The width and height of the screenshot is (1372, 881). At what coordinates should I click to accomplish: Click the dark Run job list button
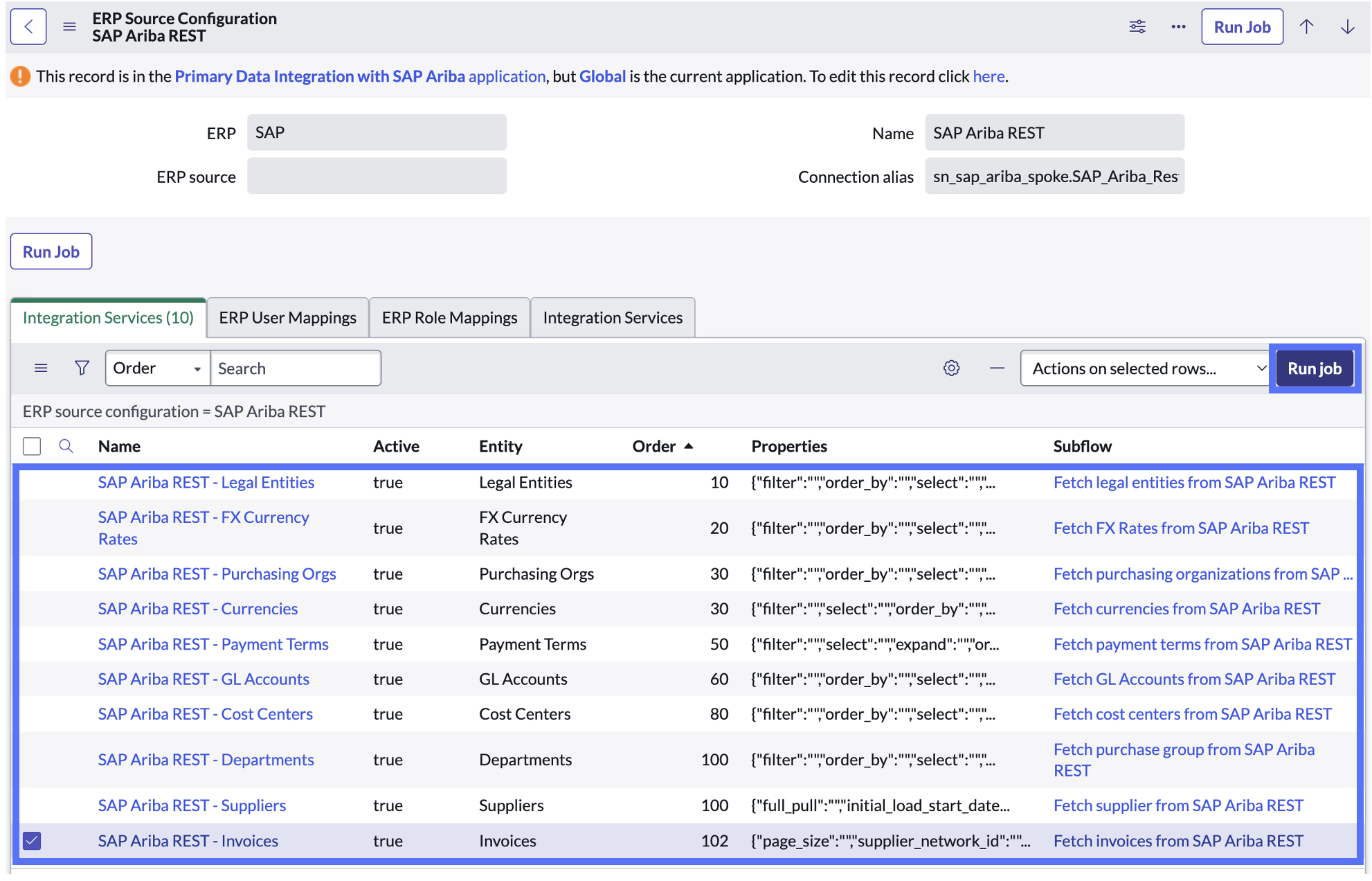click(x=1314, y=368)
